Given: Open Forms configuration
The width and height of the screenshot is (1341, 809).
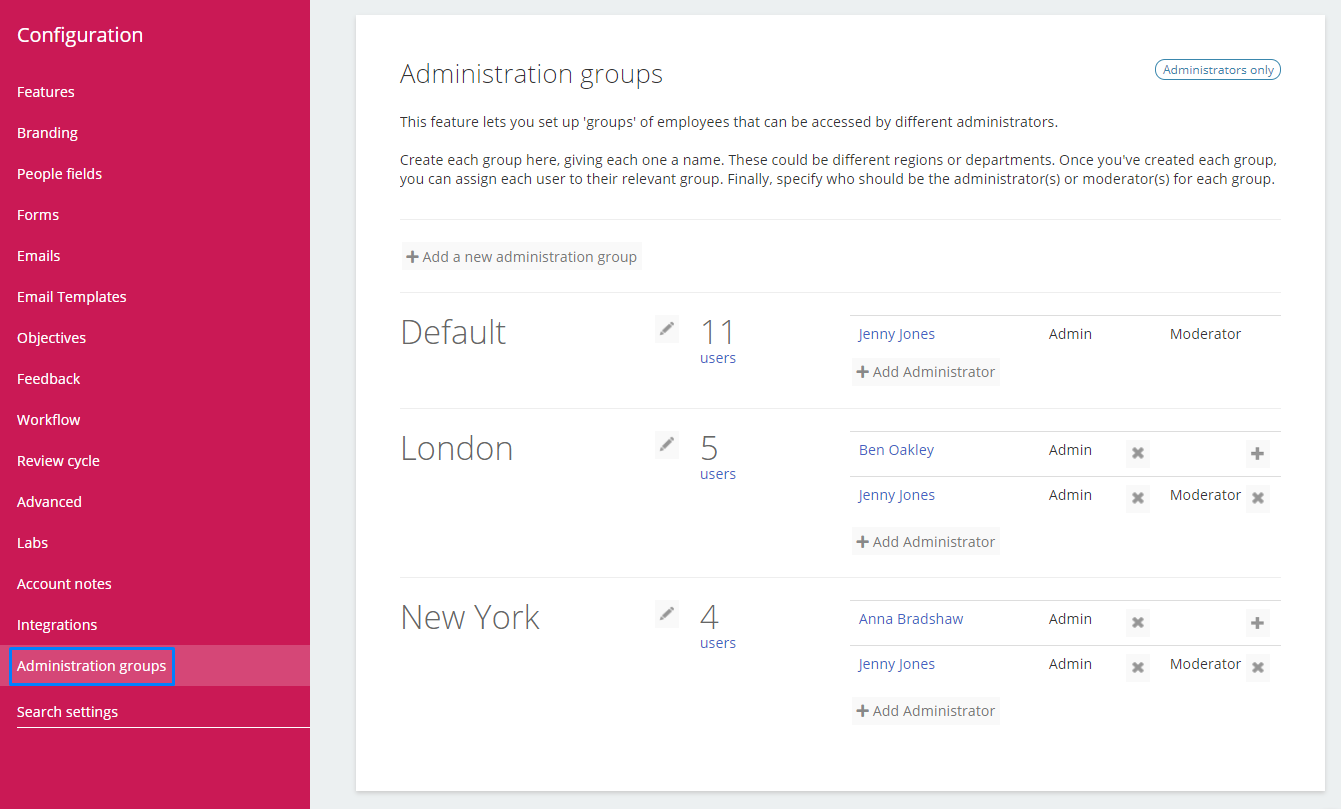Looking at the screenshot, I should [38, 215].
